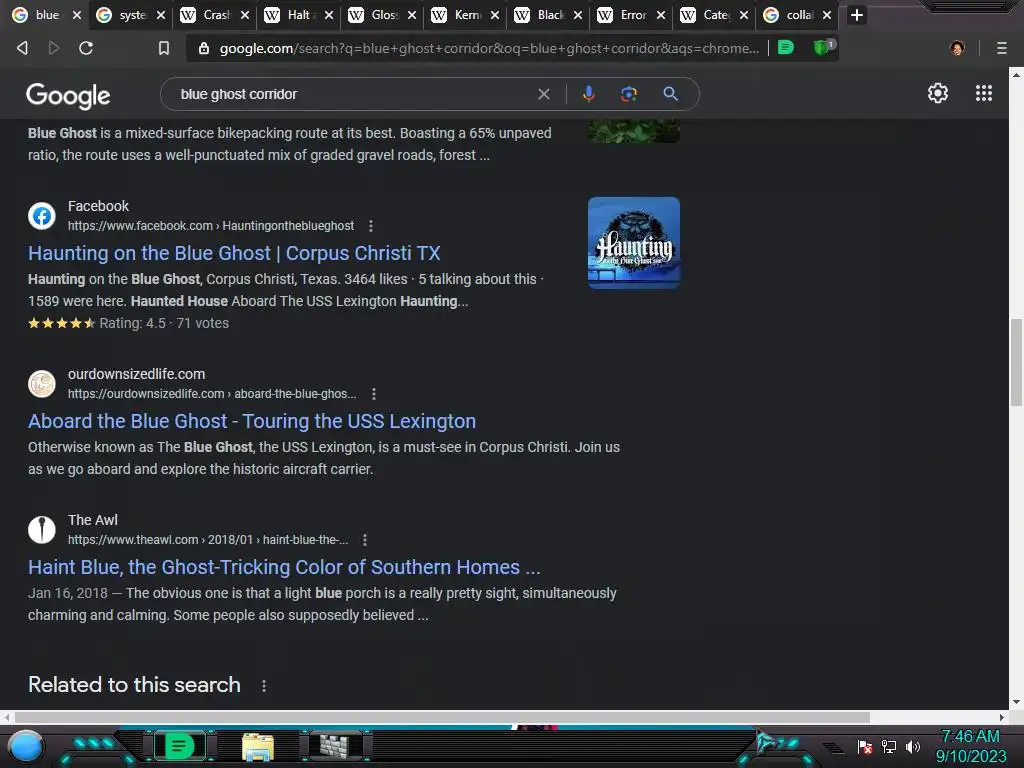
Task: Open Haint Blue Ghost-Tricking Color link
Action: [x=284, y=568]
